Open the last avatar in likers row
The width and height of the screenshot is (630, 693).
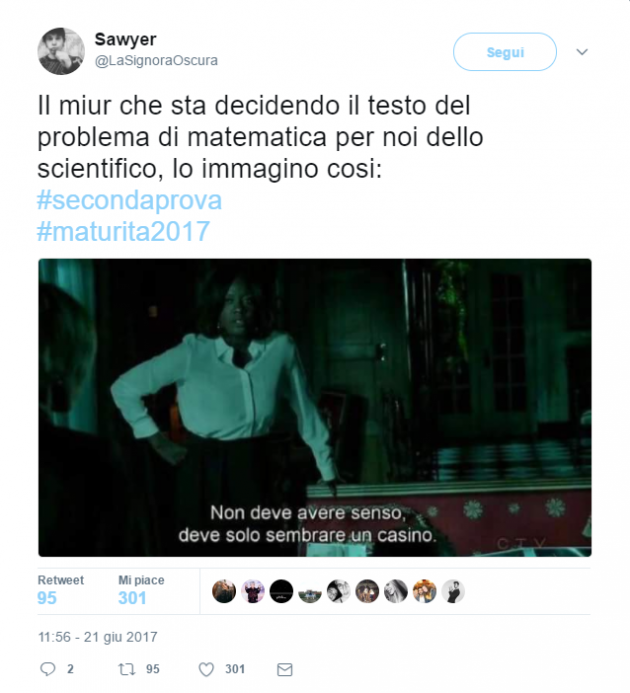tap(453, 591)
